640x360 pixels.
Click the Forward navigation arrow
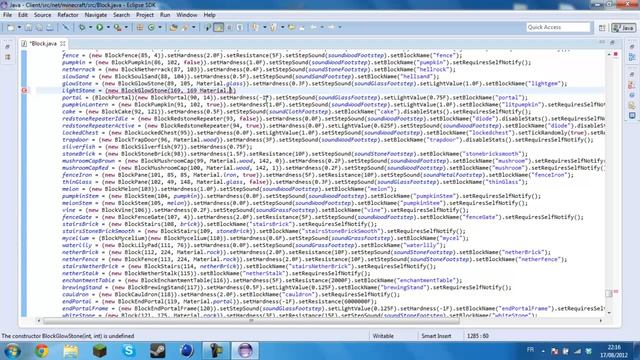(x=331, y=27)
